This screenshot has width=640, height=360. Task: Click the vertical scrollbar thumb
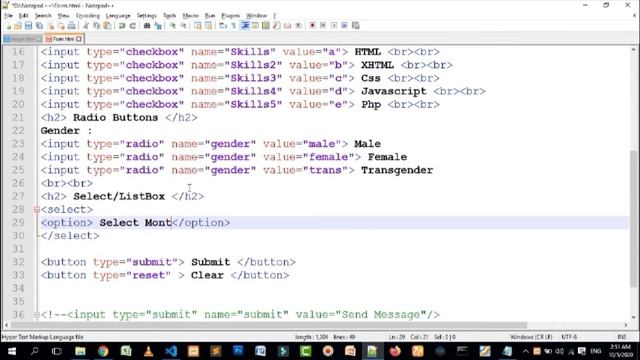pyautogui.click(x=634, y=218)
